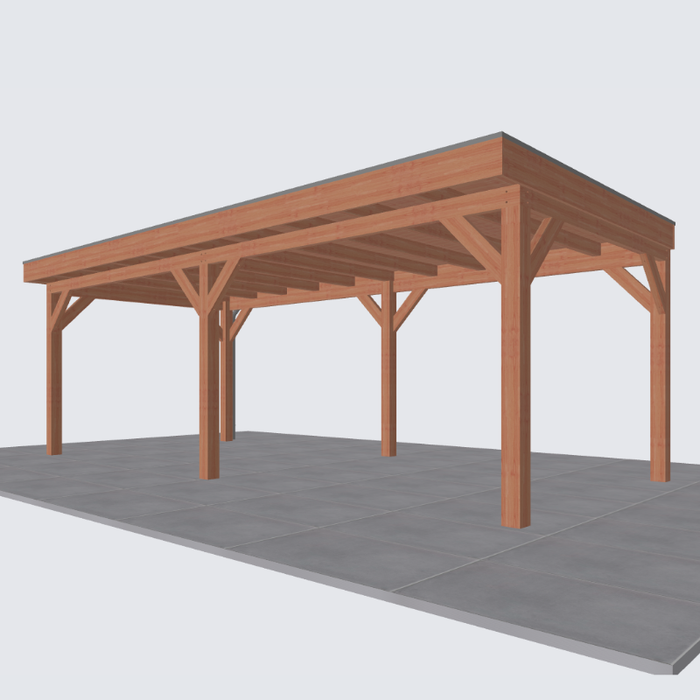The width and height of the screenshot is (700, 700).
Task: Select the front middle support post
Action: click(208, 400)
